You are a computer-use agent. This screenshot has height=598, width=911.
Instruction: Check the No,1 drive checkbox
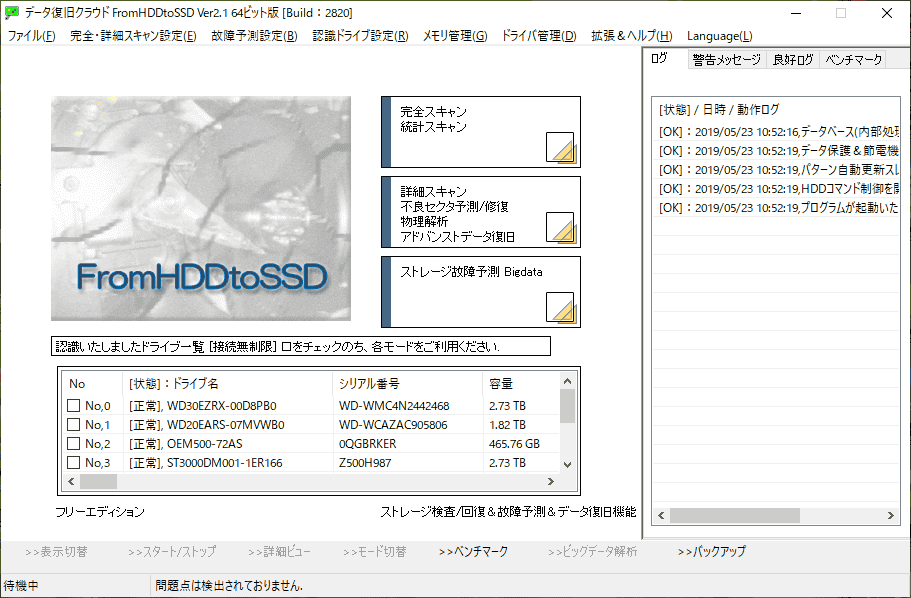[74, 425]
